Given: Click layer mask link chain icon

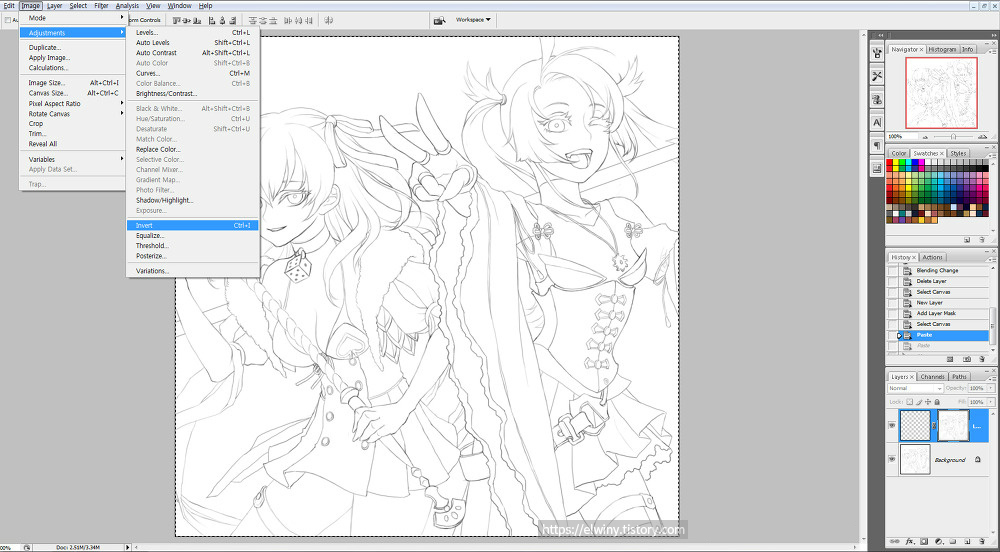Looking at the screenshot, I should (x=934, y=425).
